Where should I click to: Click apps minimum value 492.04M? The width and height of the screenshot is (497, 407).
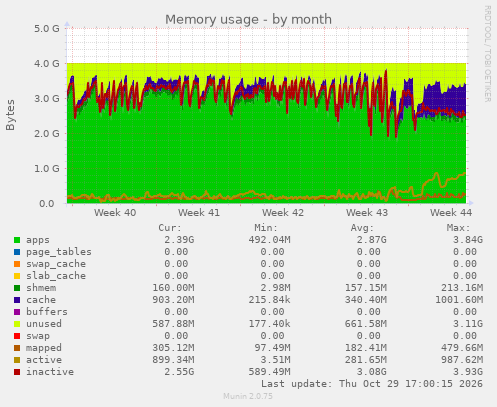269,240
